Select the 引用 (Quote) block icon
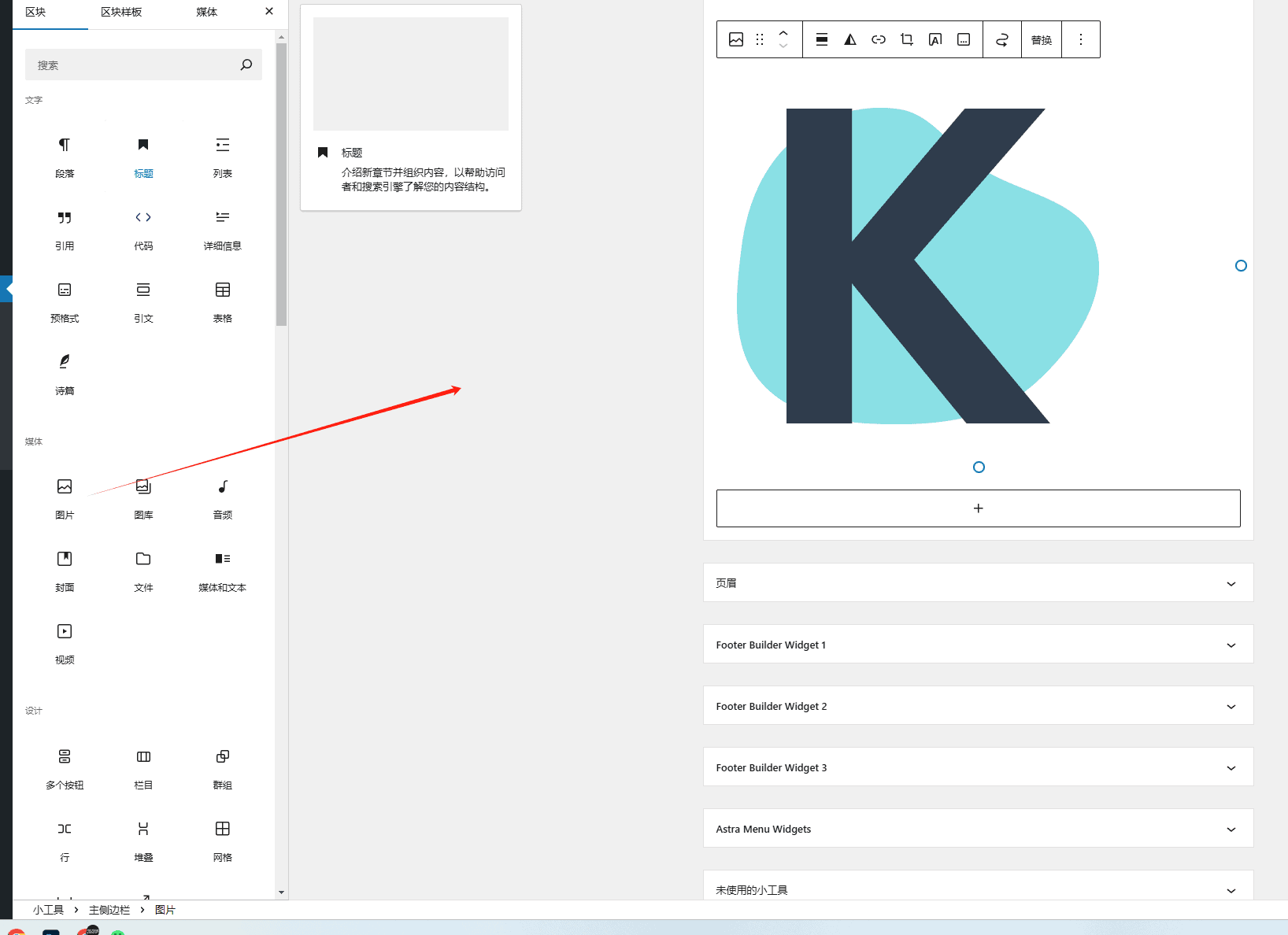Screen dimensions: 1288x935 pyautogui.click(x=65, y=228)
